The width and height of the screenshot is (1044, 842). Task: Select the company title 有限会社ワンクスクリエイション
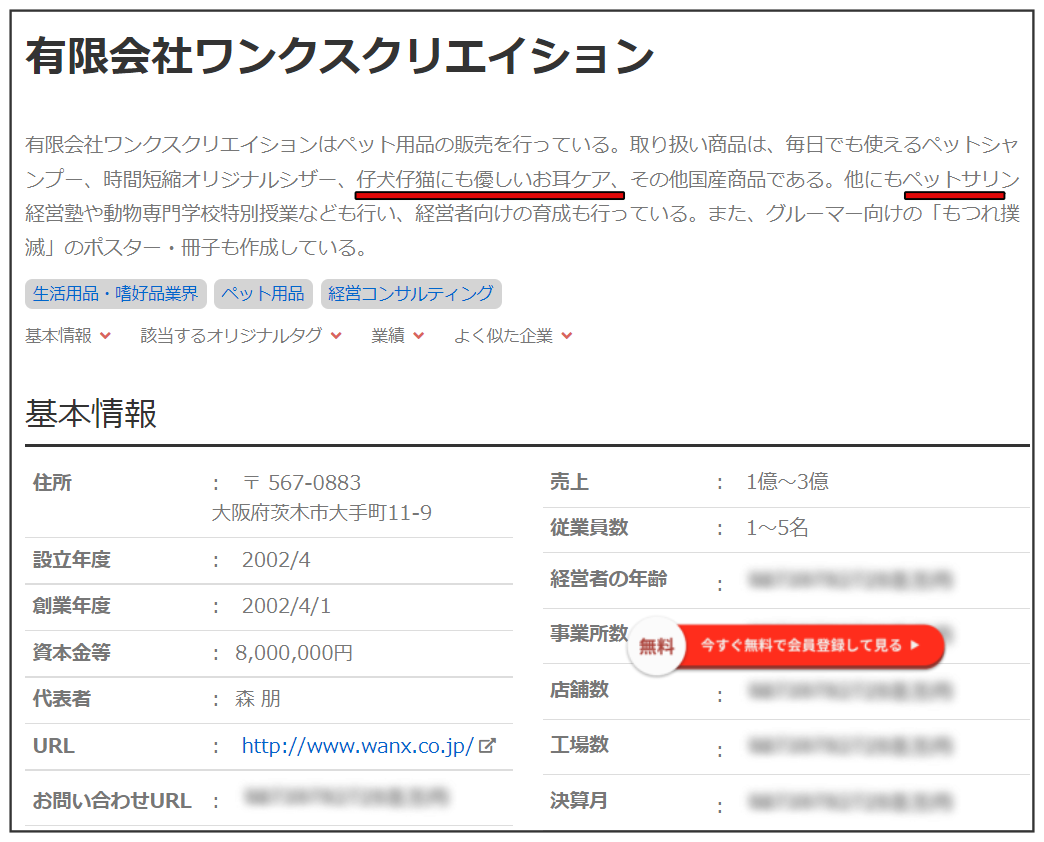point(340,56)
